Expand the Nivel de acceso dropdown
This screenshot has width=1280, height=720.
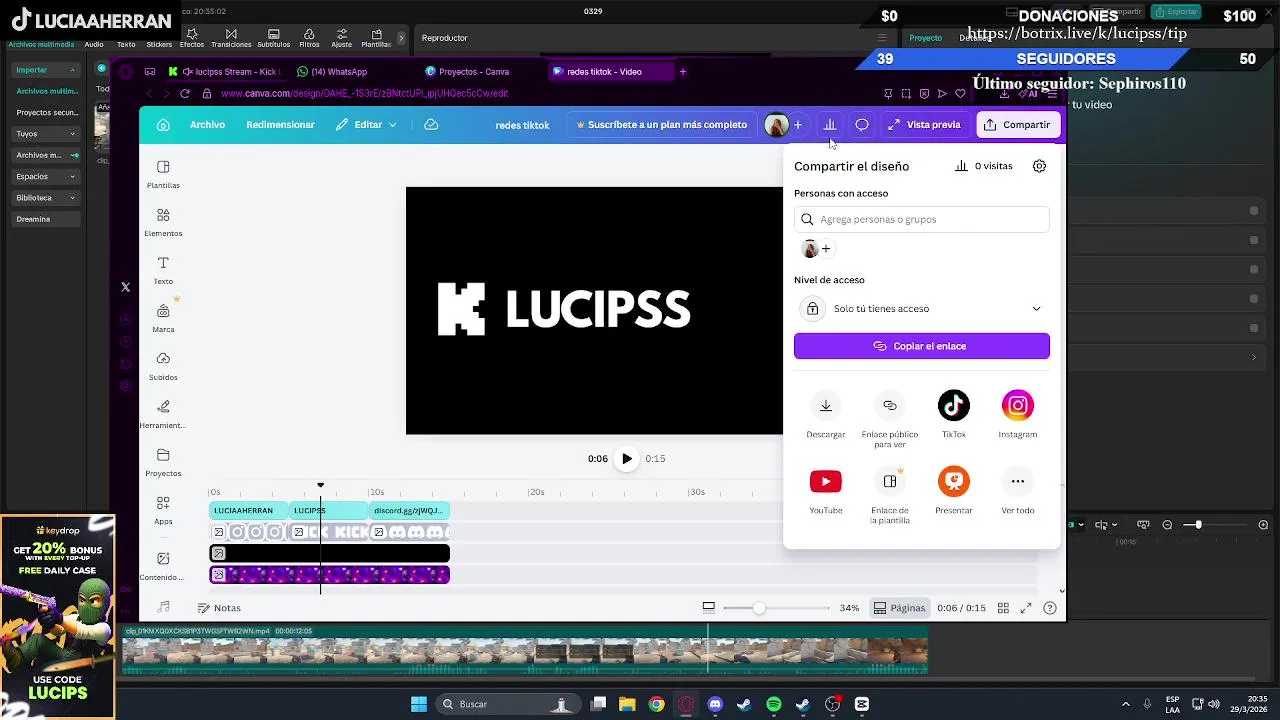[x=922, y=309]
